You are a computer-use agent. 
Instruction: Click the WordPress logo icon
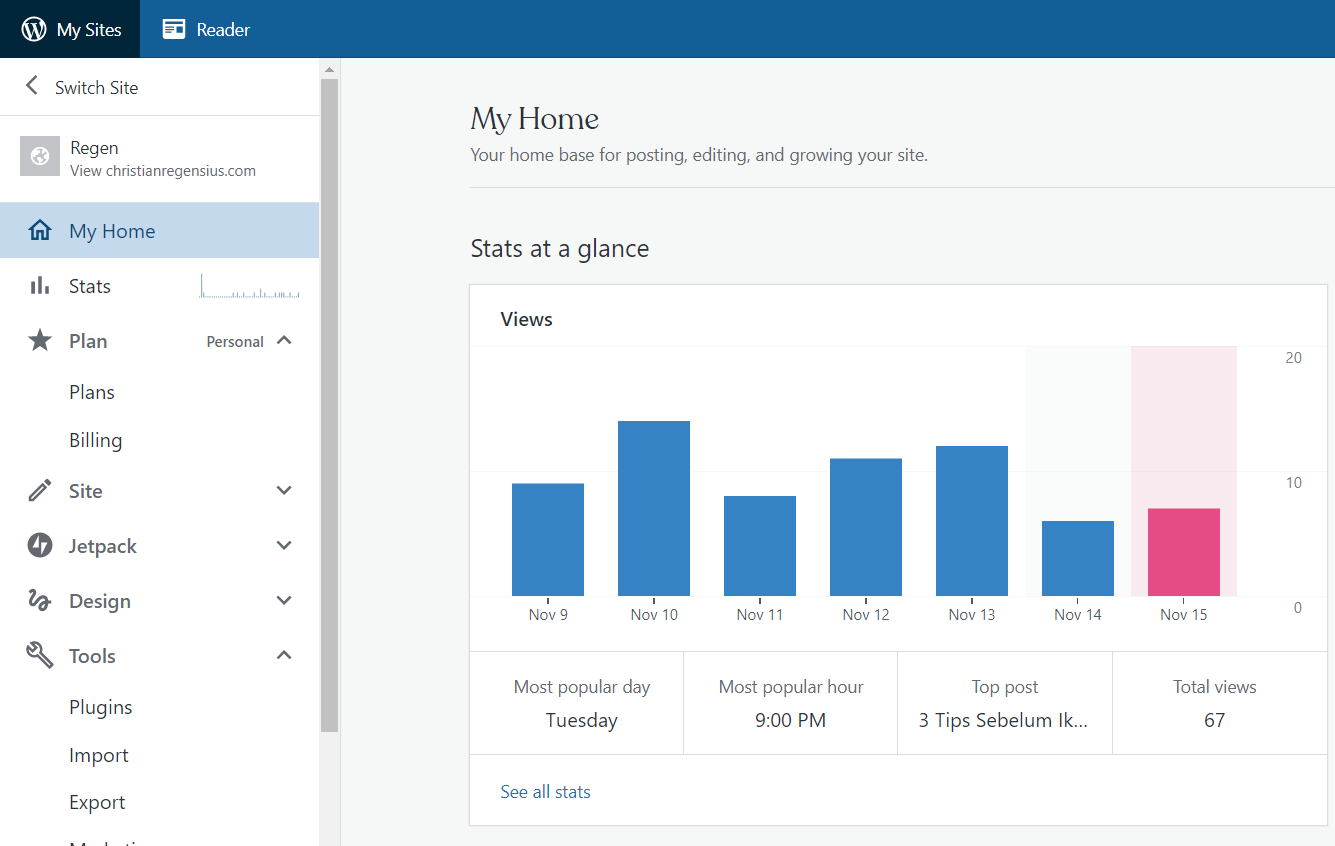click(34, 29)
